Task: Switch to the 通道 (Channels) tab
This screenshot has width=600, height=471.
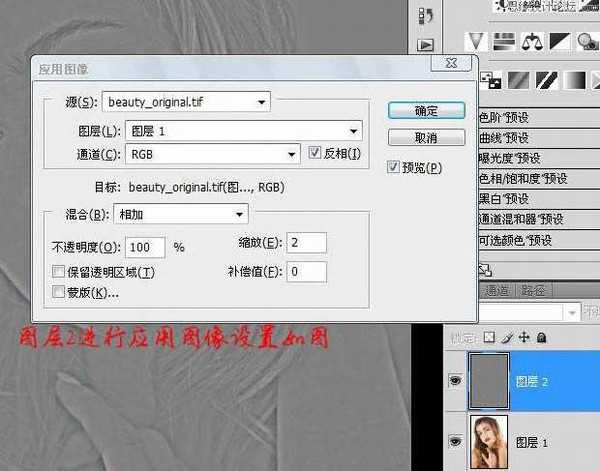Action: tap(497, 291)
